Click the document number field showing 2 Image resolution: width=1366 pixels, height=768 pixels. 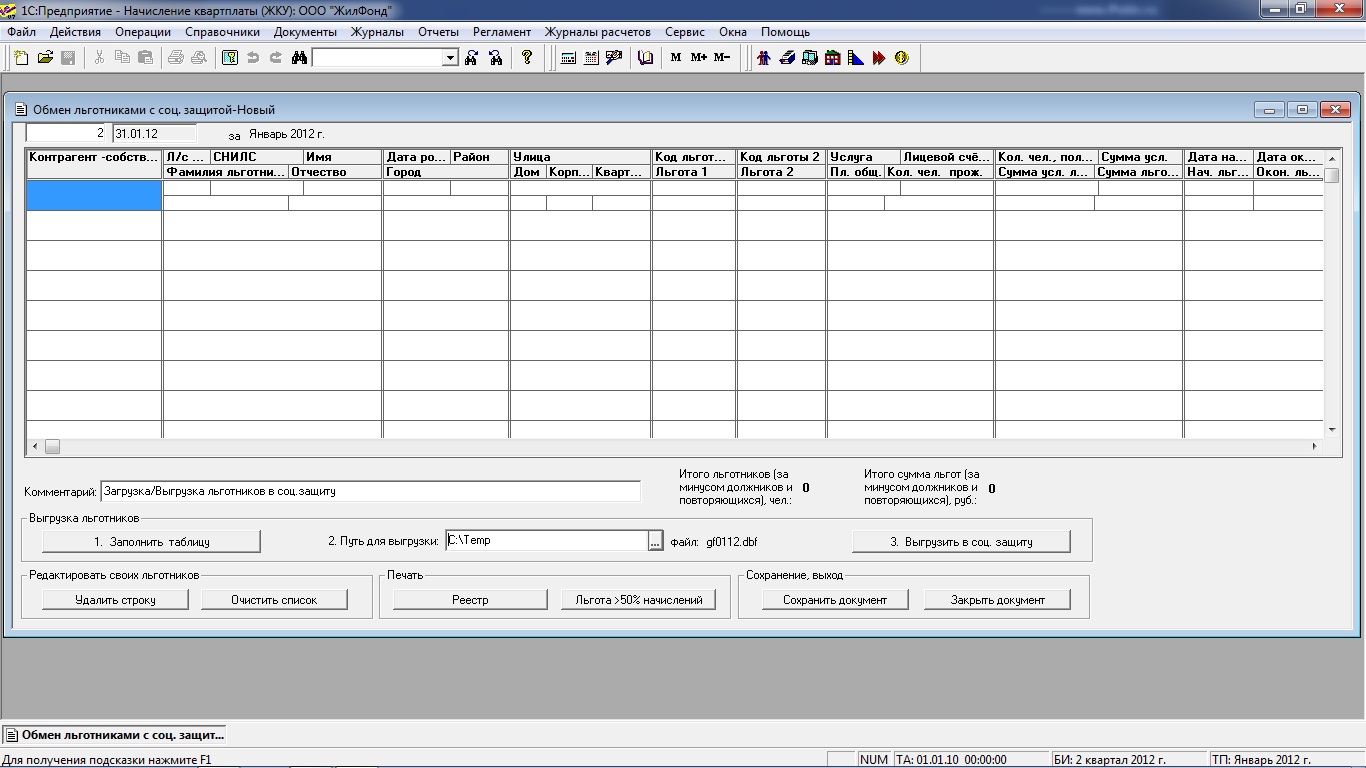[66, 133]
